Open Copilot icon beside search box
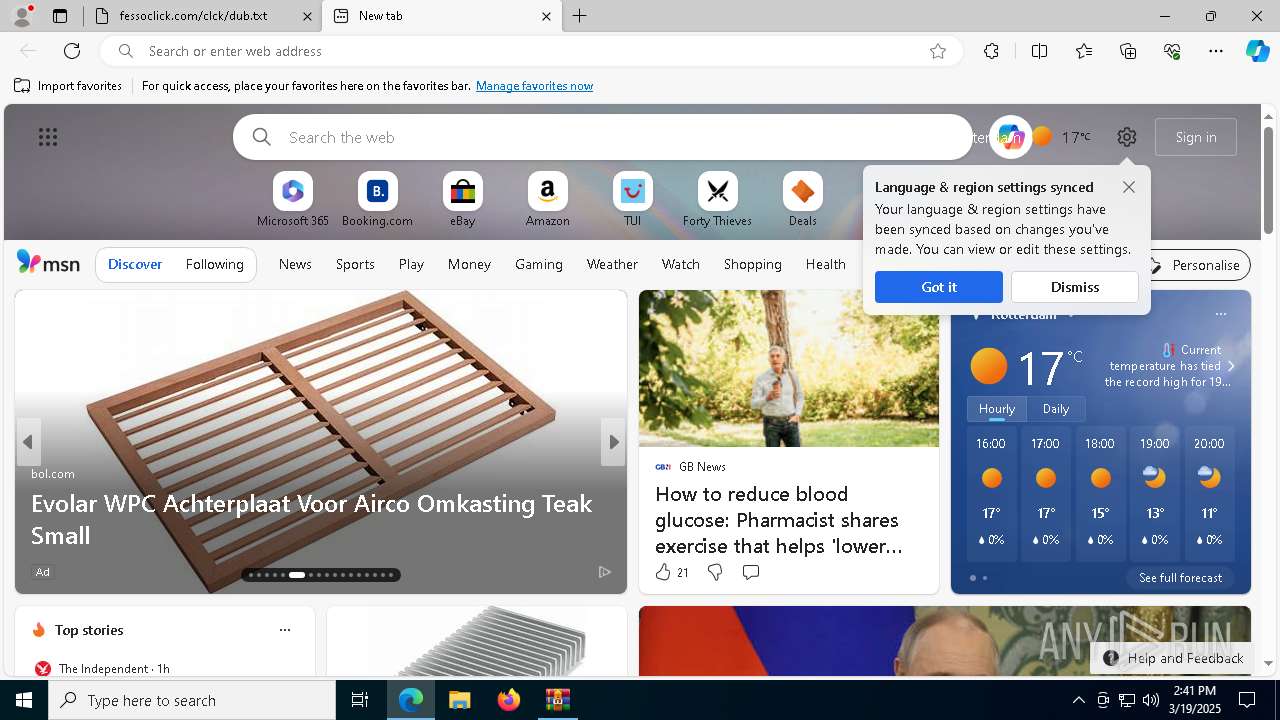The height and width of the screenshot is (720, 1280). (x=1010, y=137)
